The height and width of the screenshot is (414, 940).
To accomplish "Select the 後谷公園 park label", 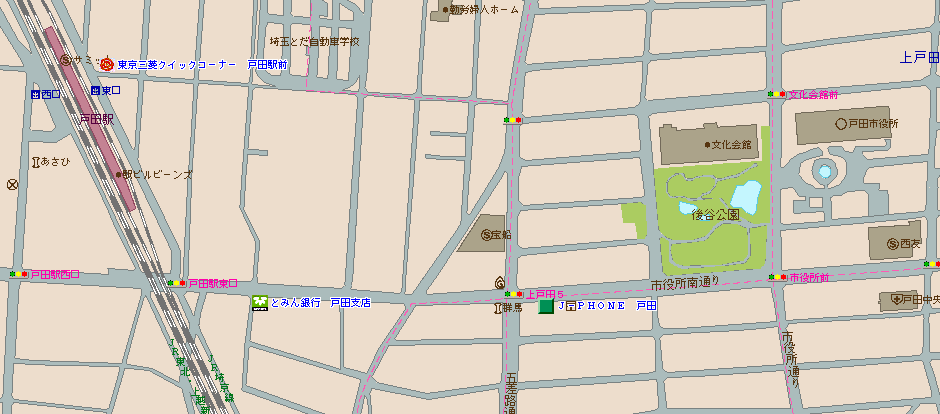I will pyautogui.click(x=714, y=215).
